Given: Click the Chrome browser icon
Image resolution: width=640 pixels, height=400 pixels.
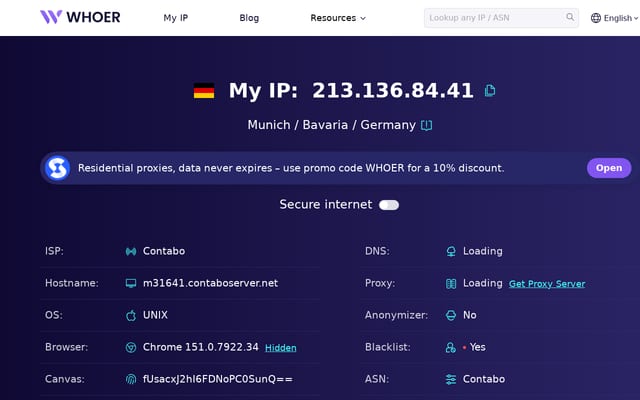Looking at the screenshot, I should 131,347.
